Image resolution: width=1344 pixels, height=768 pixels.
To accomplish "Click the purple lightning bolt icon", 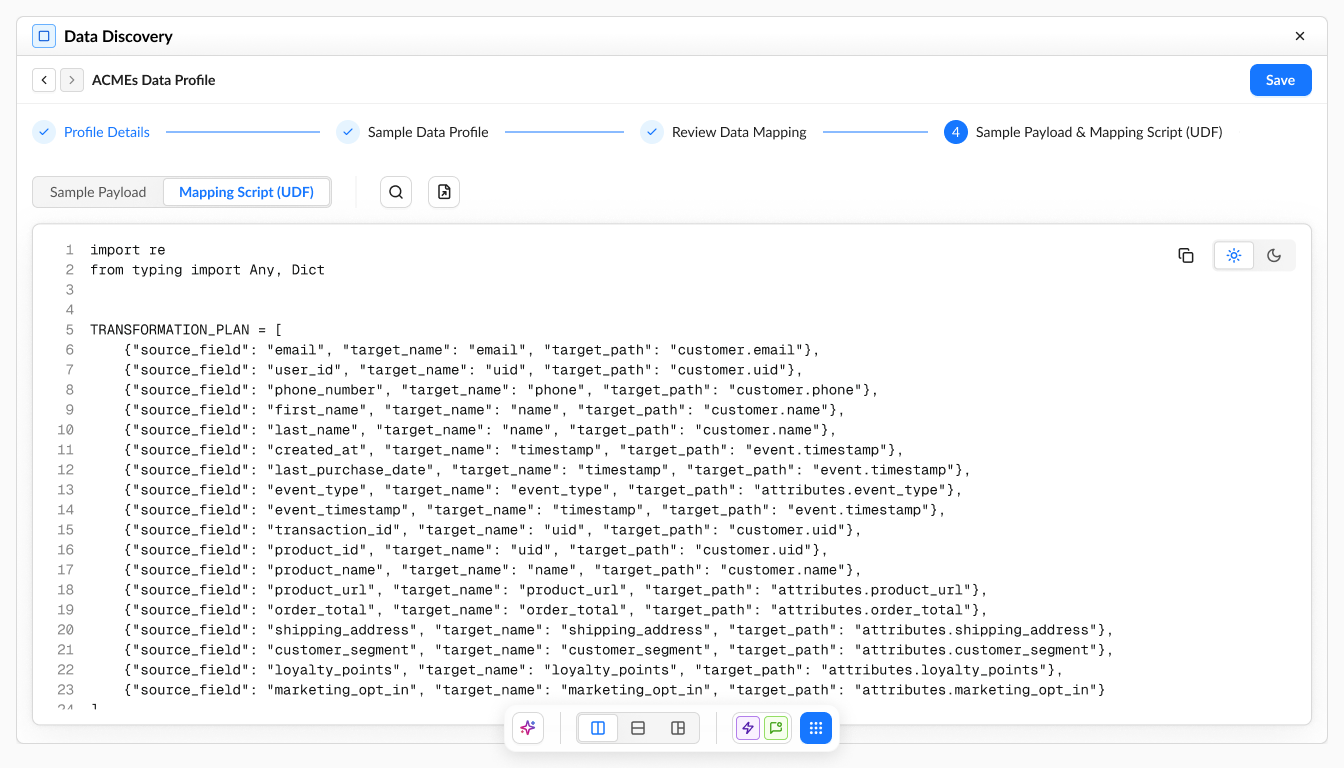I will [x=748, y=728].
